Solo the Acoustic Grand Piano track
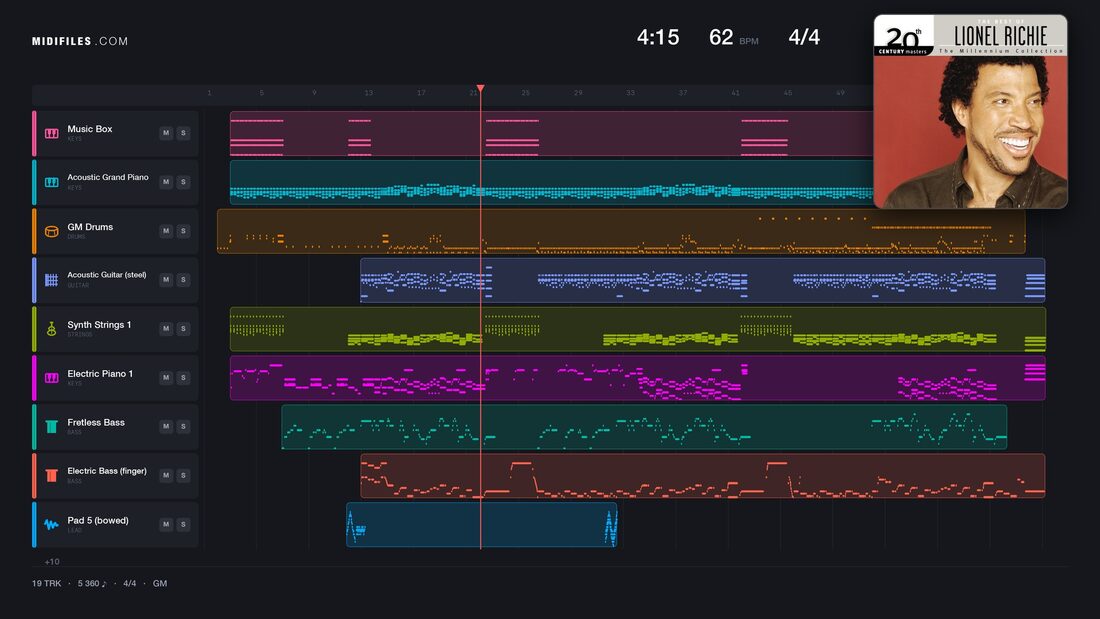1100x619 pixels. click(183, 182)
